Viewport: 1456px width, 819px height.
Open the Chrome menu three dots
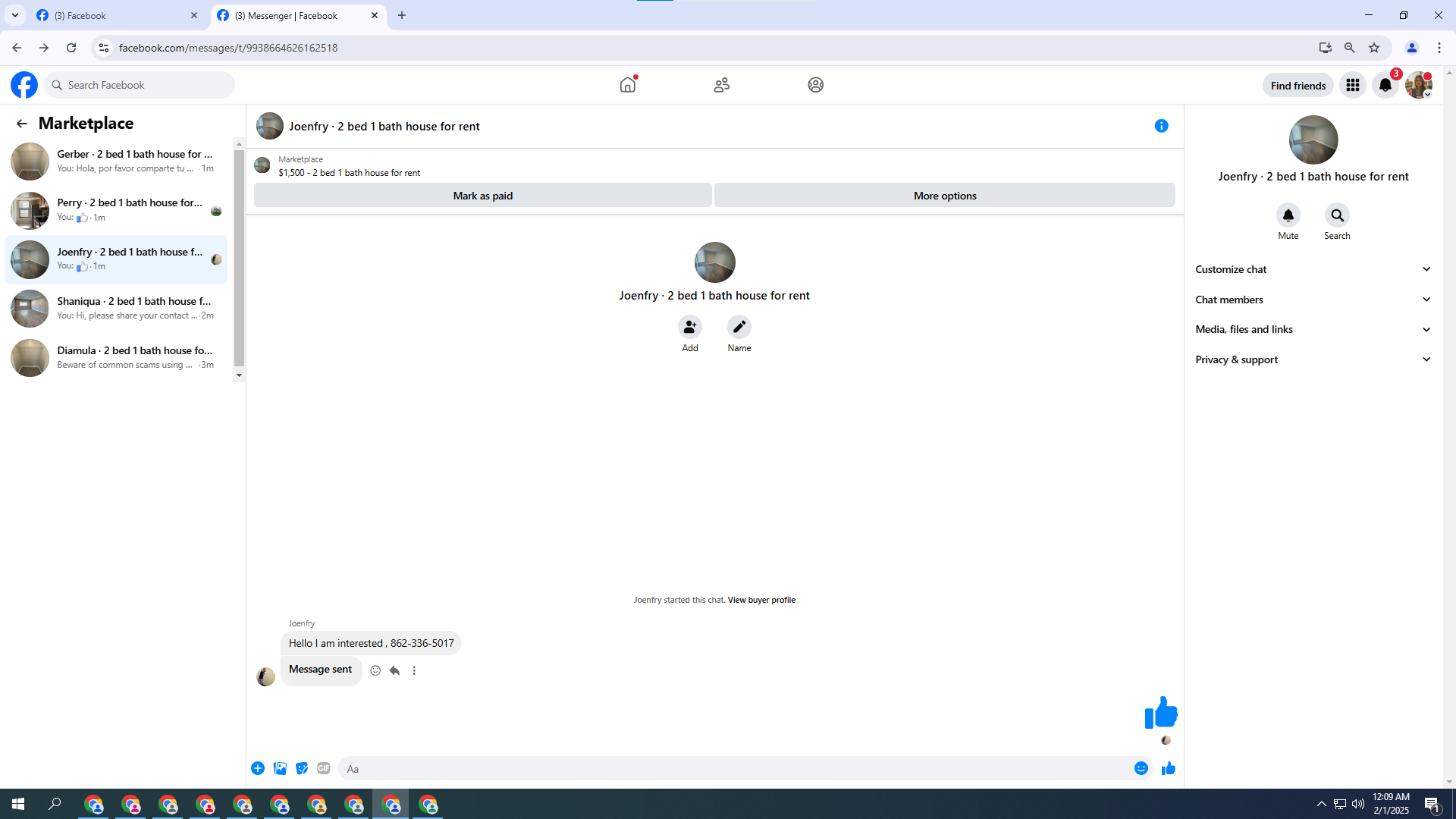(1439, 48)
